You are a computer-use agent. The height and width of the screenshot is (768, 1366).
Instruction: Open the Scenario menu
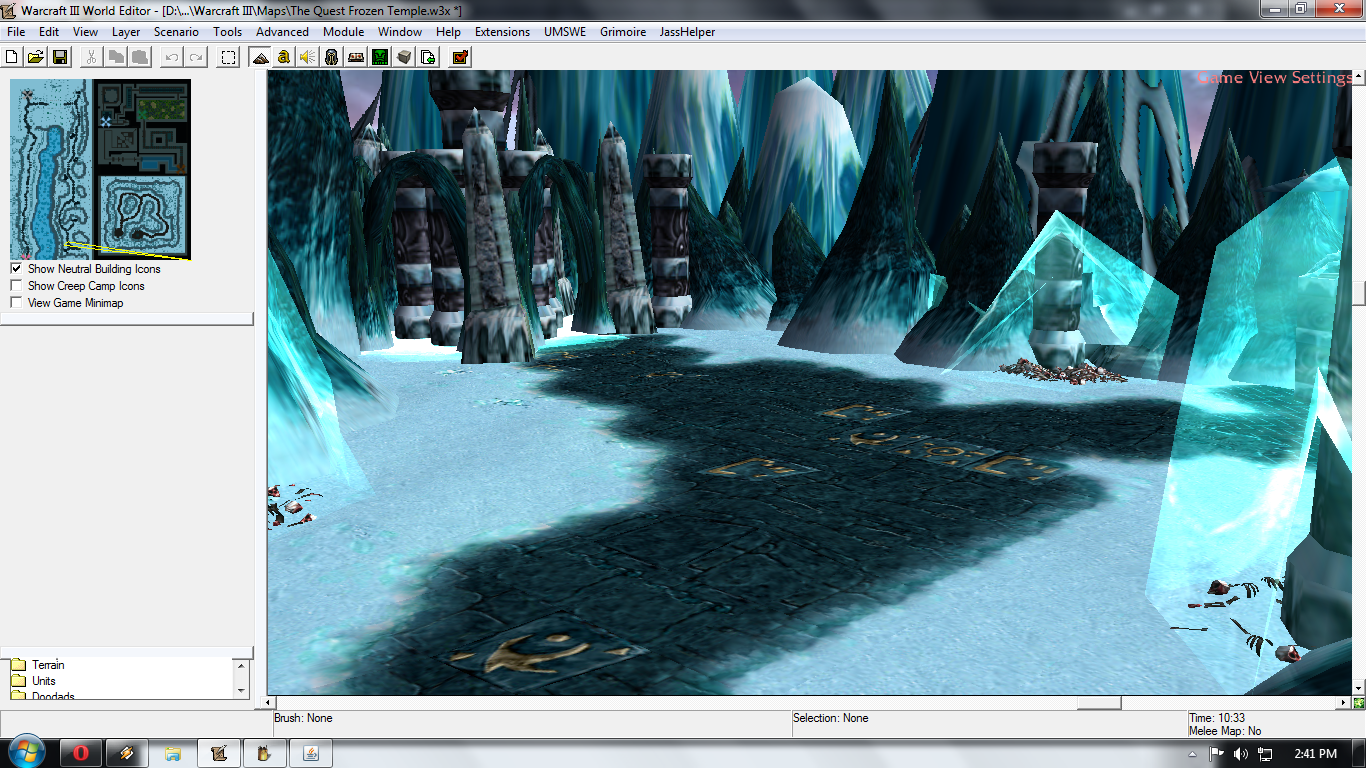pyautogui.click(x=176, y=32)
